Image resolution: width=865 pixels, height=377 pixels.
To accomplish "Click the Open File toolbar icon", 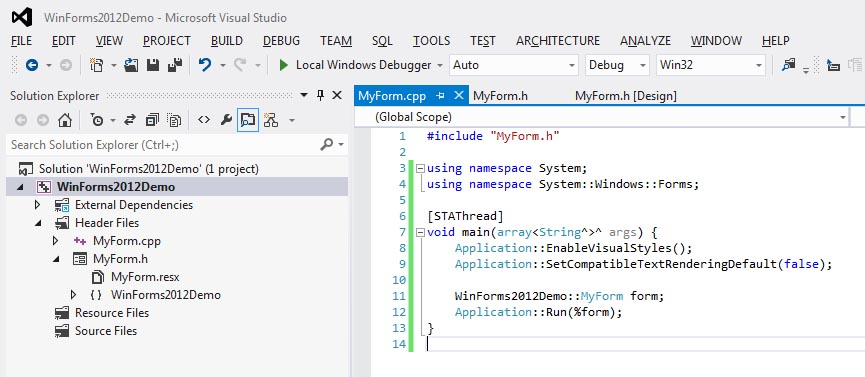I will coord(131,65).
